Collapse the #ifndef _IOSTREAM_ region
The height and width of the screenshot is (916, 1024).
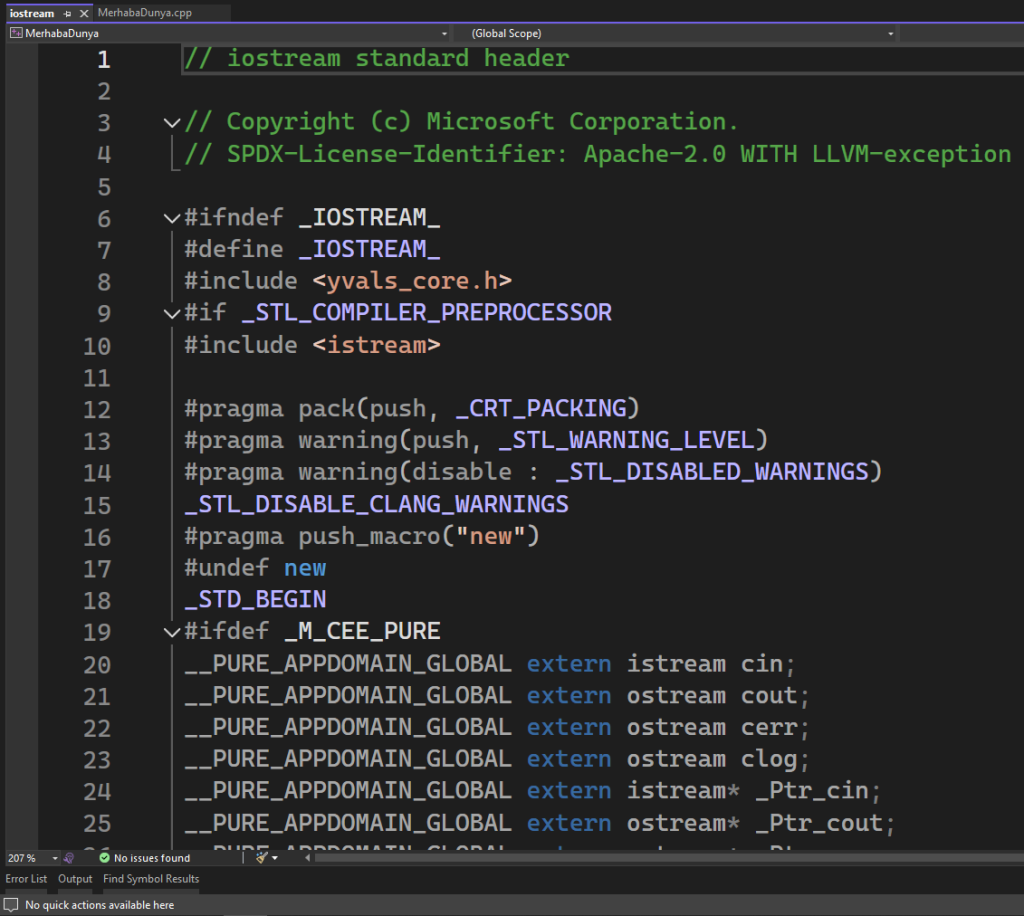pyautogui.click(x=171, y=219)
